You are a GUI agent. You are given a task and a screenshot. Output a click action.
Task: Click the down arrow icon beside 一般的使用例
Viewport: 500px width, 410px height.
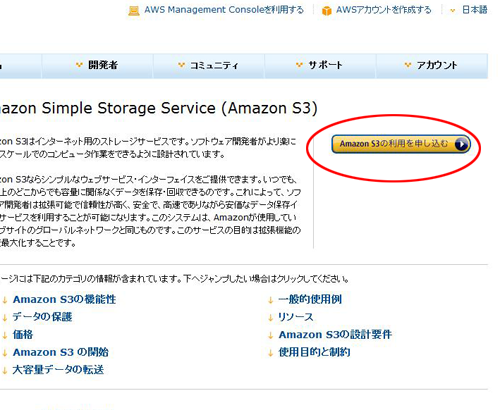coord(270,300)
